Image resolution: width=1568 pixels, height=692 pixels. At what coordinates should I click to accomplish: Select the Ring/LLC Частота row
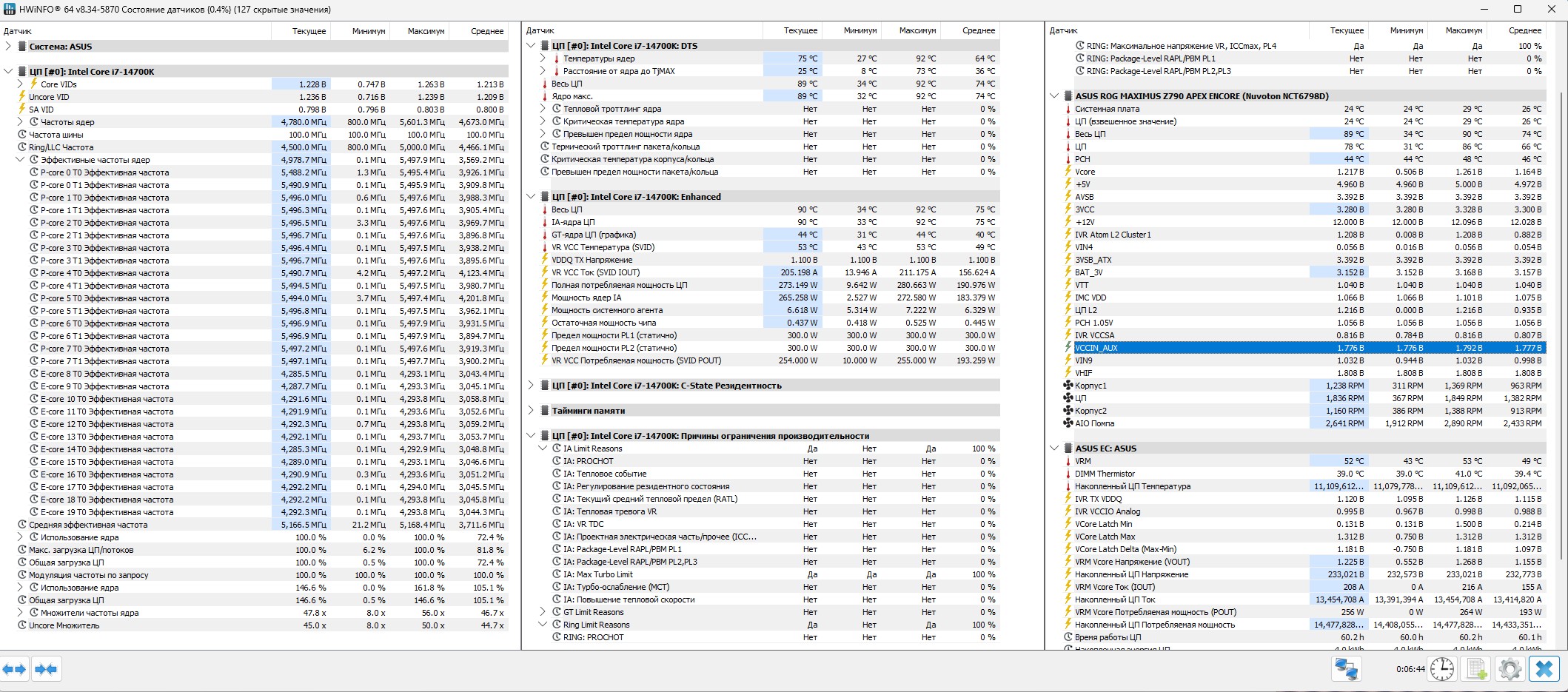tap(261, 147)
